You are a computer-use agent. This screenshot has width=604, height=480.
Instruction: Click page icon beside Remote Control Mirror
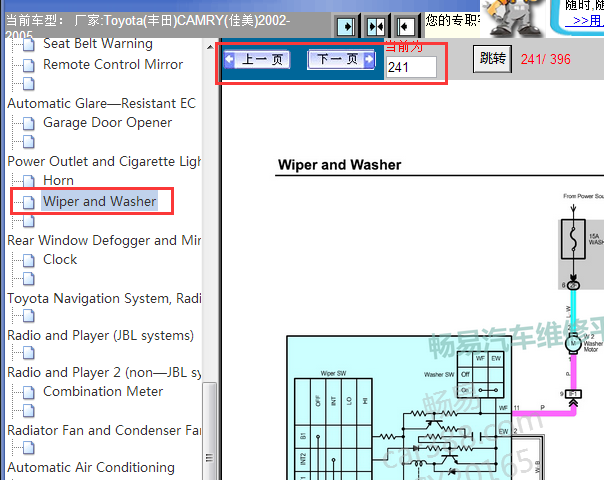29,65
